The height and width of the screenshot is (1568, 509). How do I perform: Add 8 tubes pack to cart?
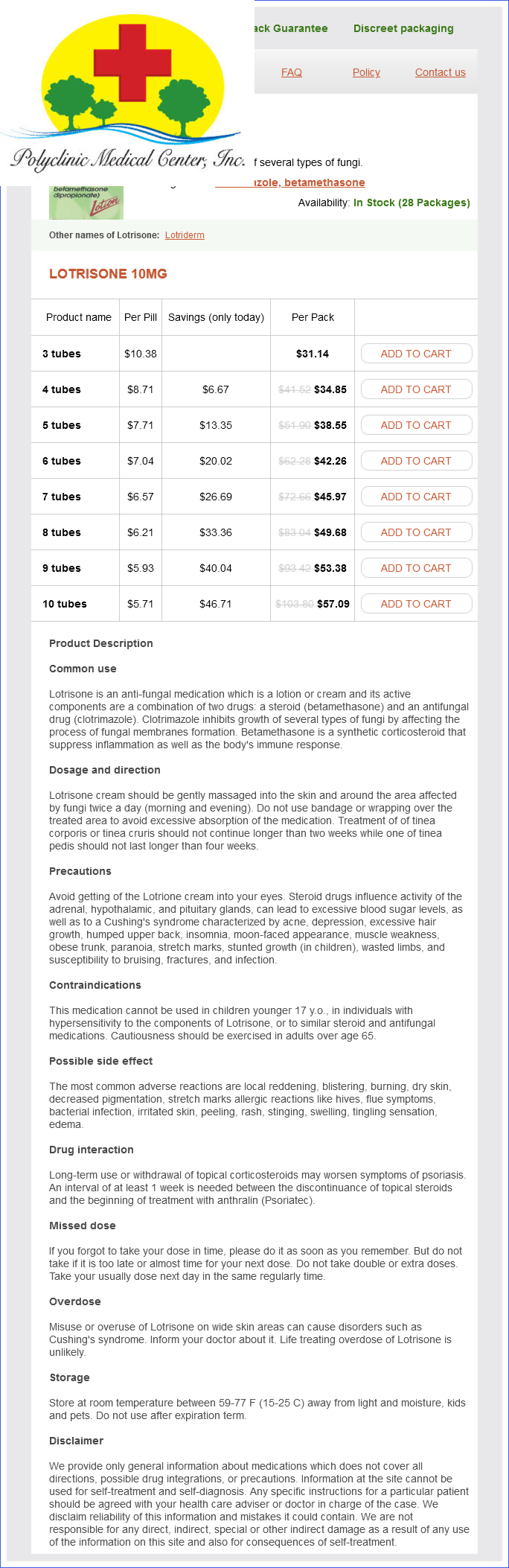(416, 532)
